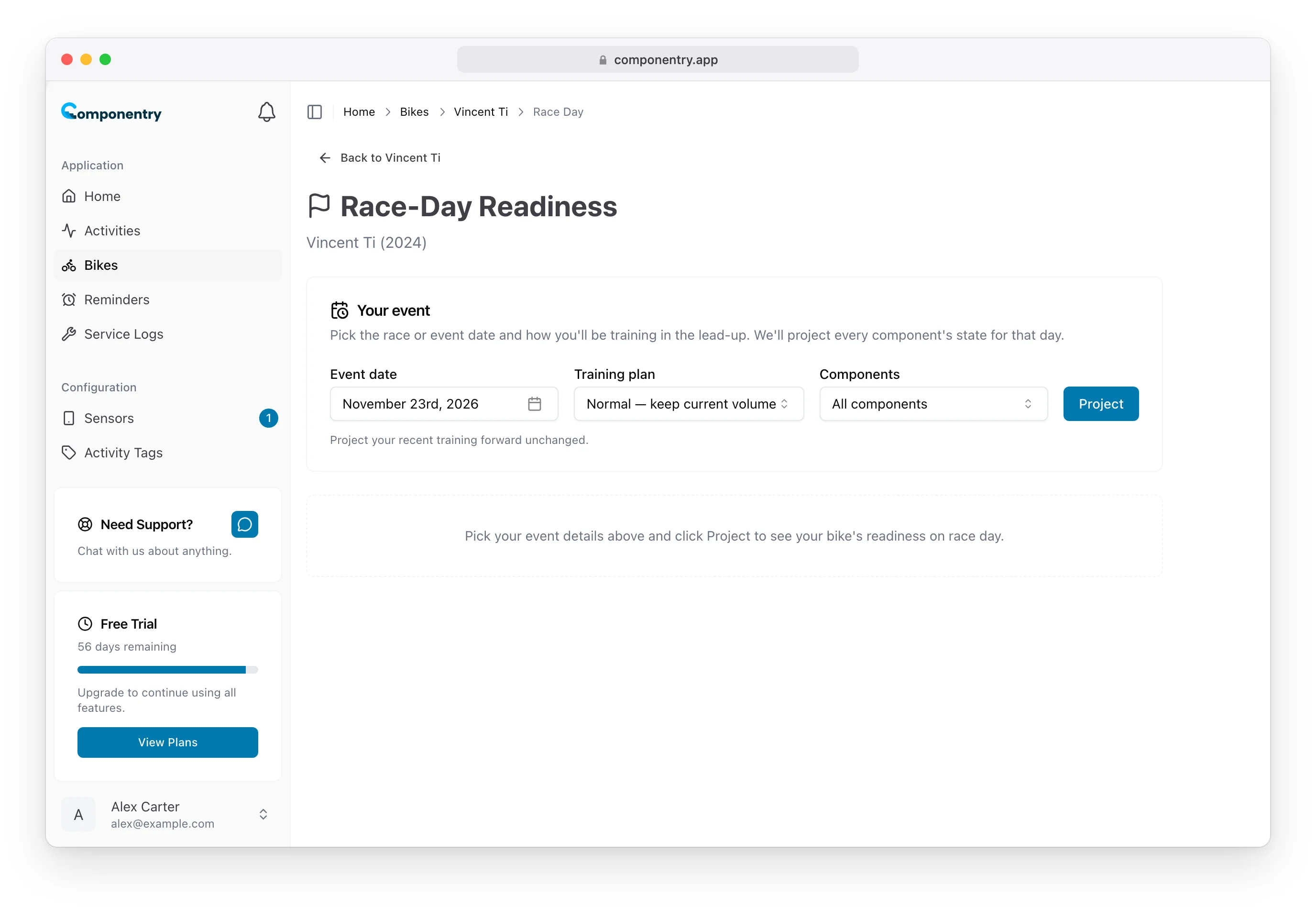
Task: Open the notifications bell
Action: coord(266,112)
